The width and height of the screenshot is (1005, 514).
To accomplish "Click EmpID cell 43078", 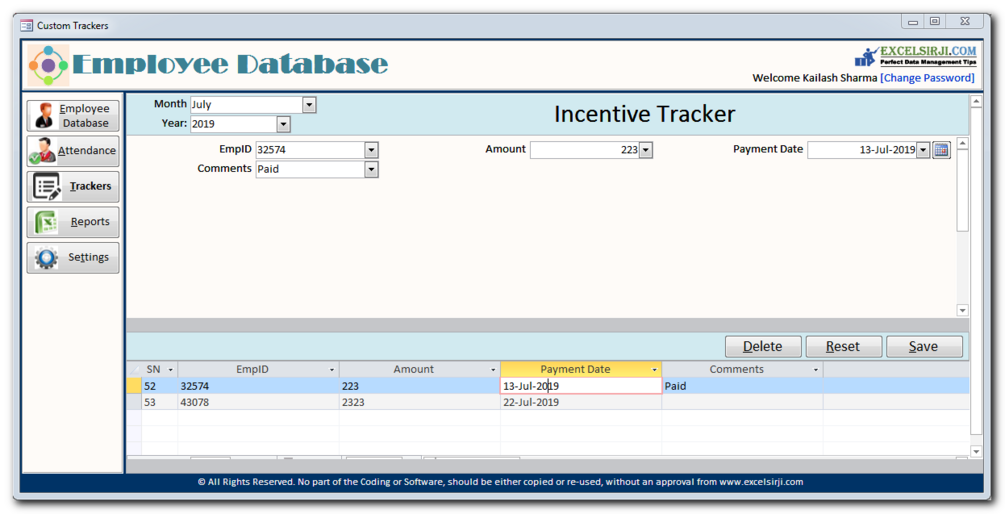I will (x=258, y=402).
